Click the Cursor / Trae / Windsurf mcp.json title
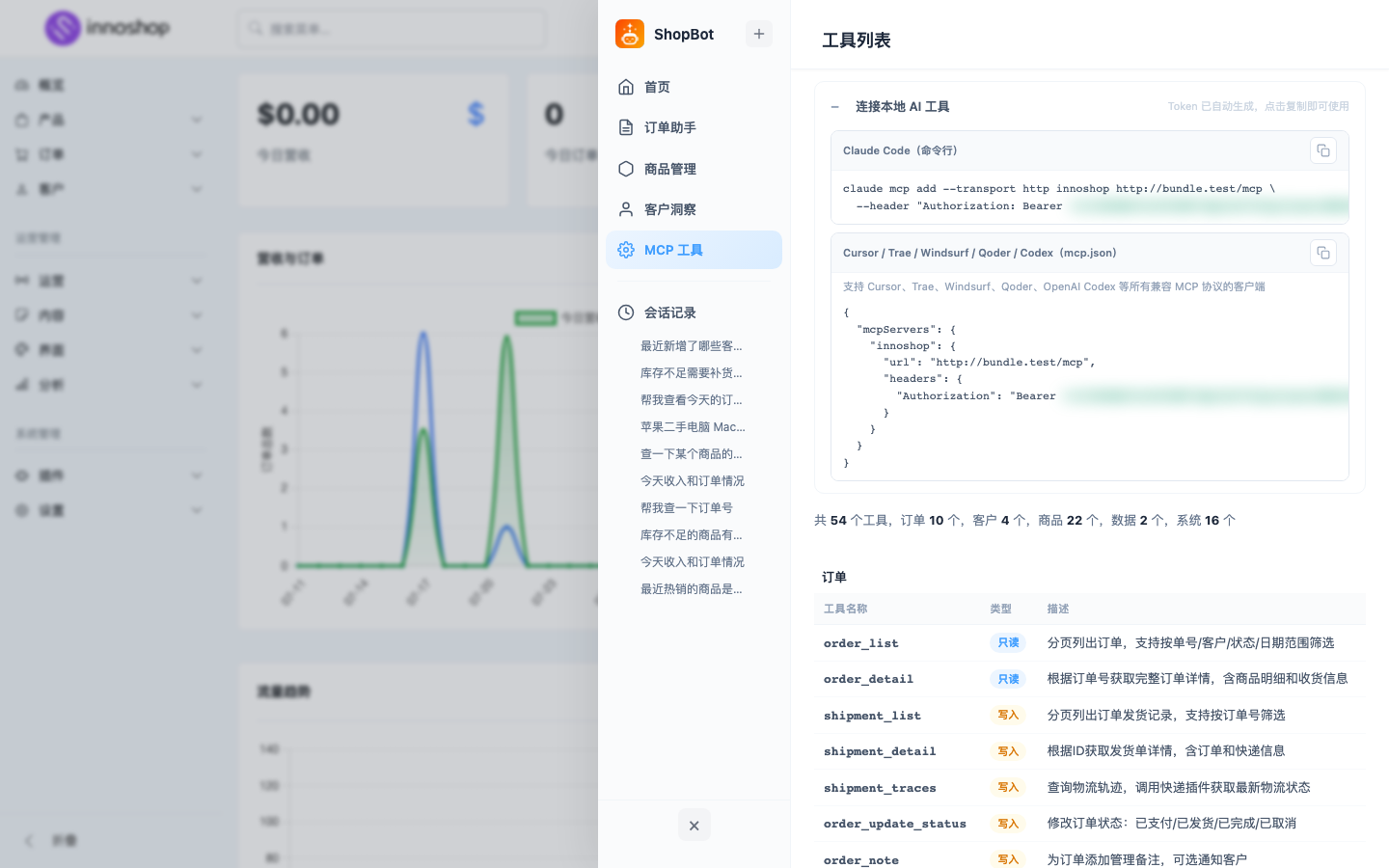Screen dimensions: 1389x868 (980, 253)
